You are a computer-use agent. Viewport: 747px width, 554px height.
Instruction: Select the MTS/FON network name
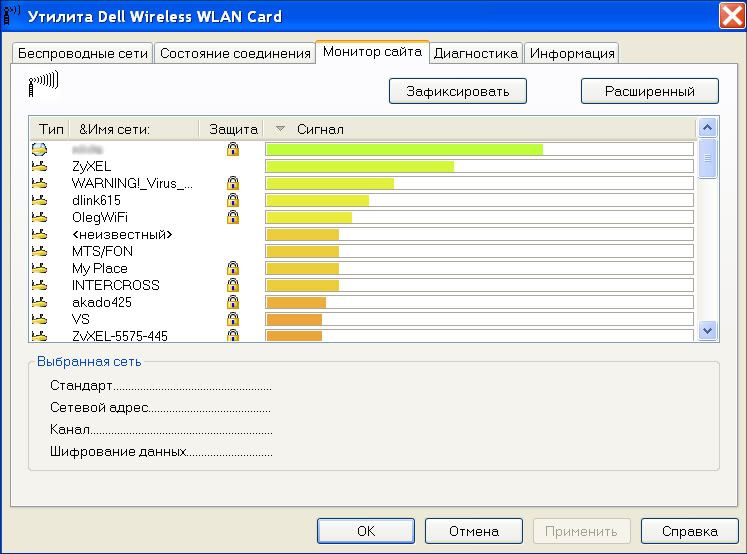pyautogui.click(x=102, y=251)
